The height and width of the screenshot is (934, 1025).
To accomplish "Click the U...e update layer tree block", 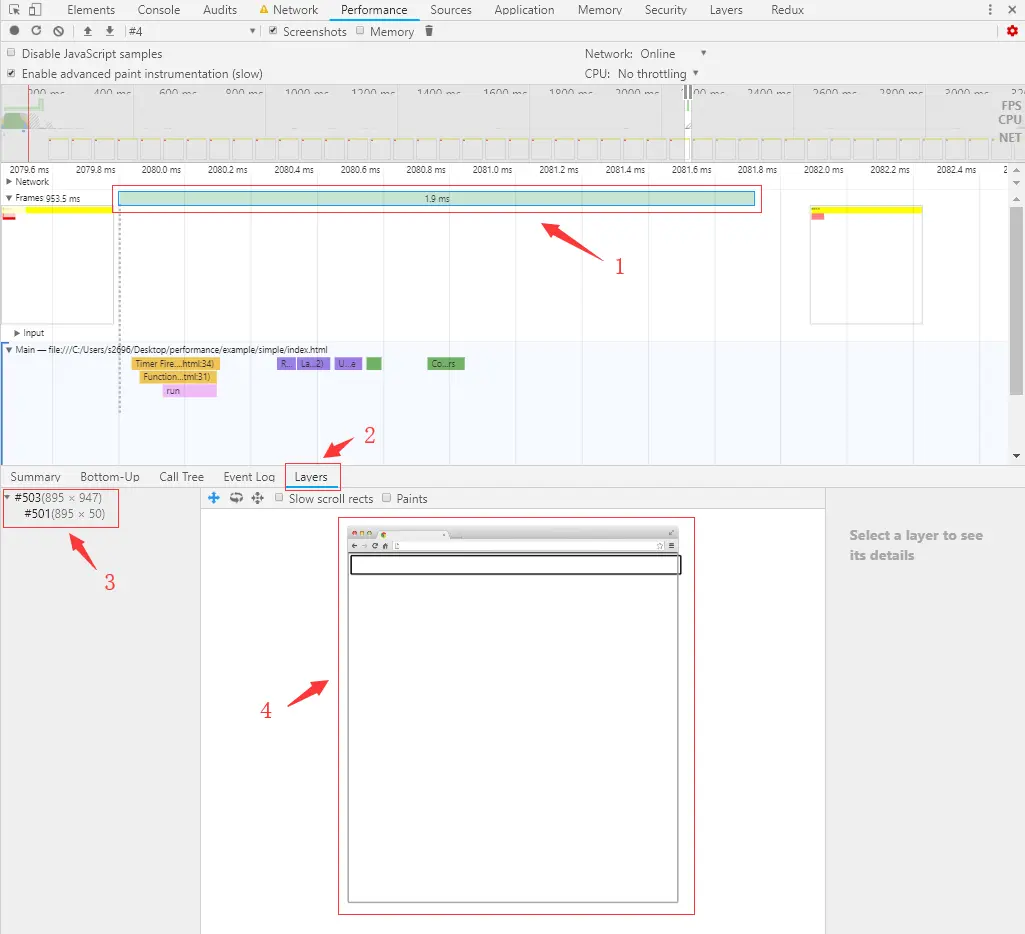I will 348,363.
